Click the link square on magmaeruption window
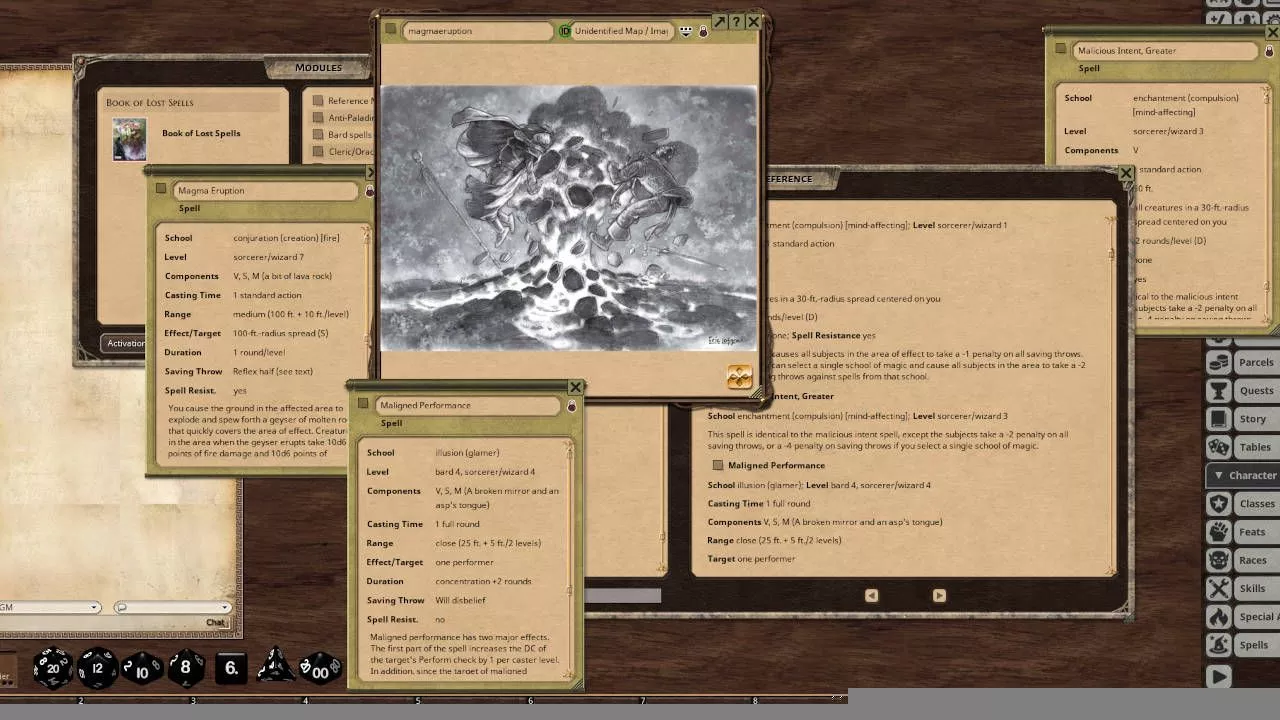The image size is (1280, 720). click(391, 30)
